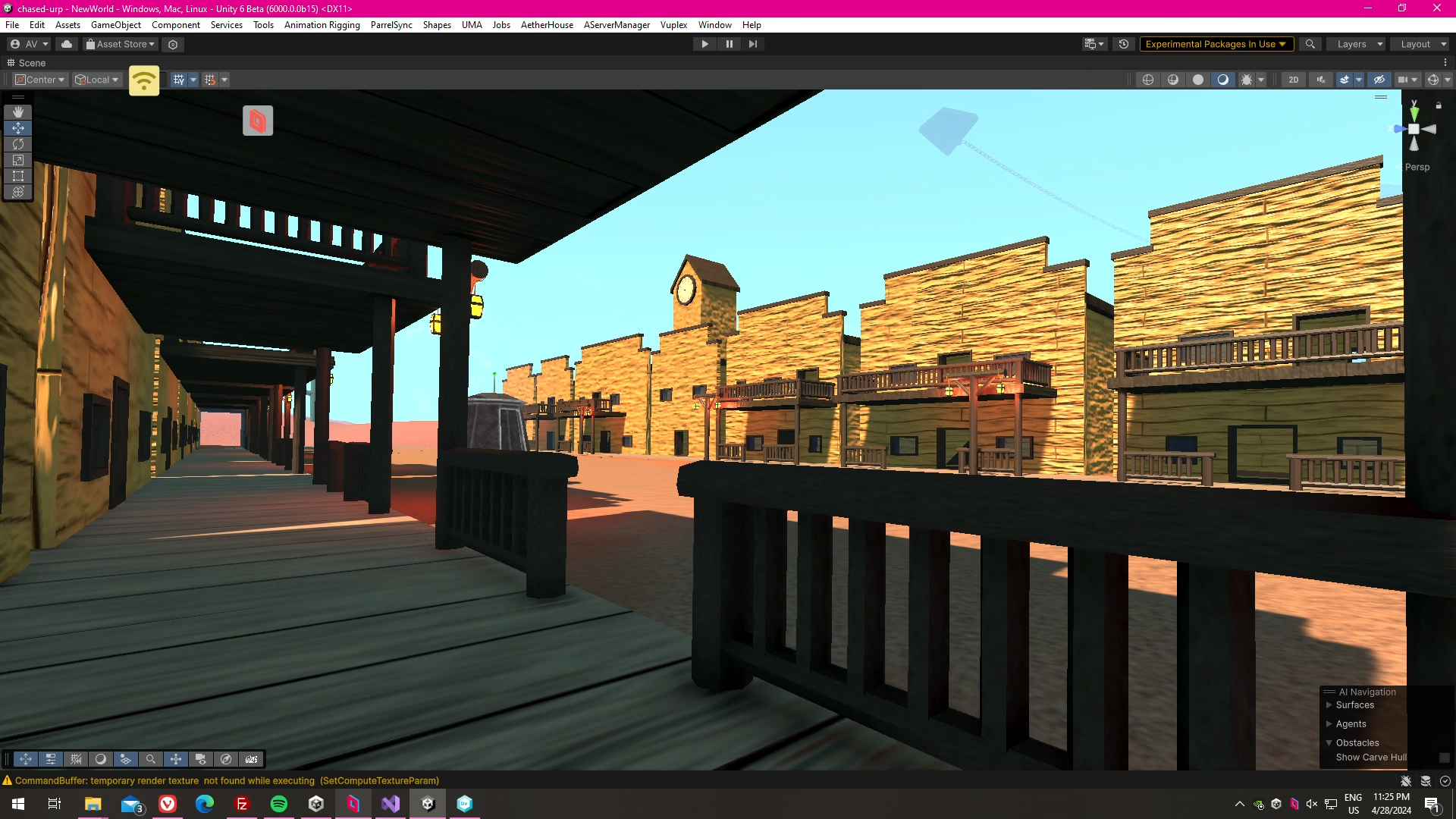Click the editor search magnifier
1456x819 pixels.
(1310, 44)
